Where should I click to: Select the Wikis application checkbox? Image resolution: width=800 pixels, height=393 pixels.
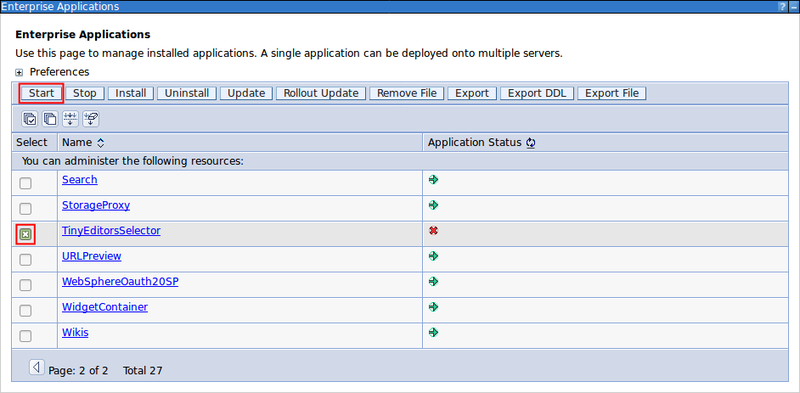click(25, 336)
